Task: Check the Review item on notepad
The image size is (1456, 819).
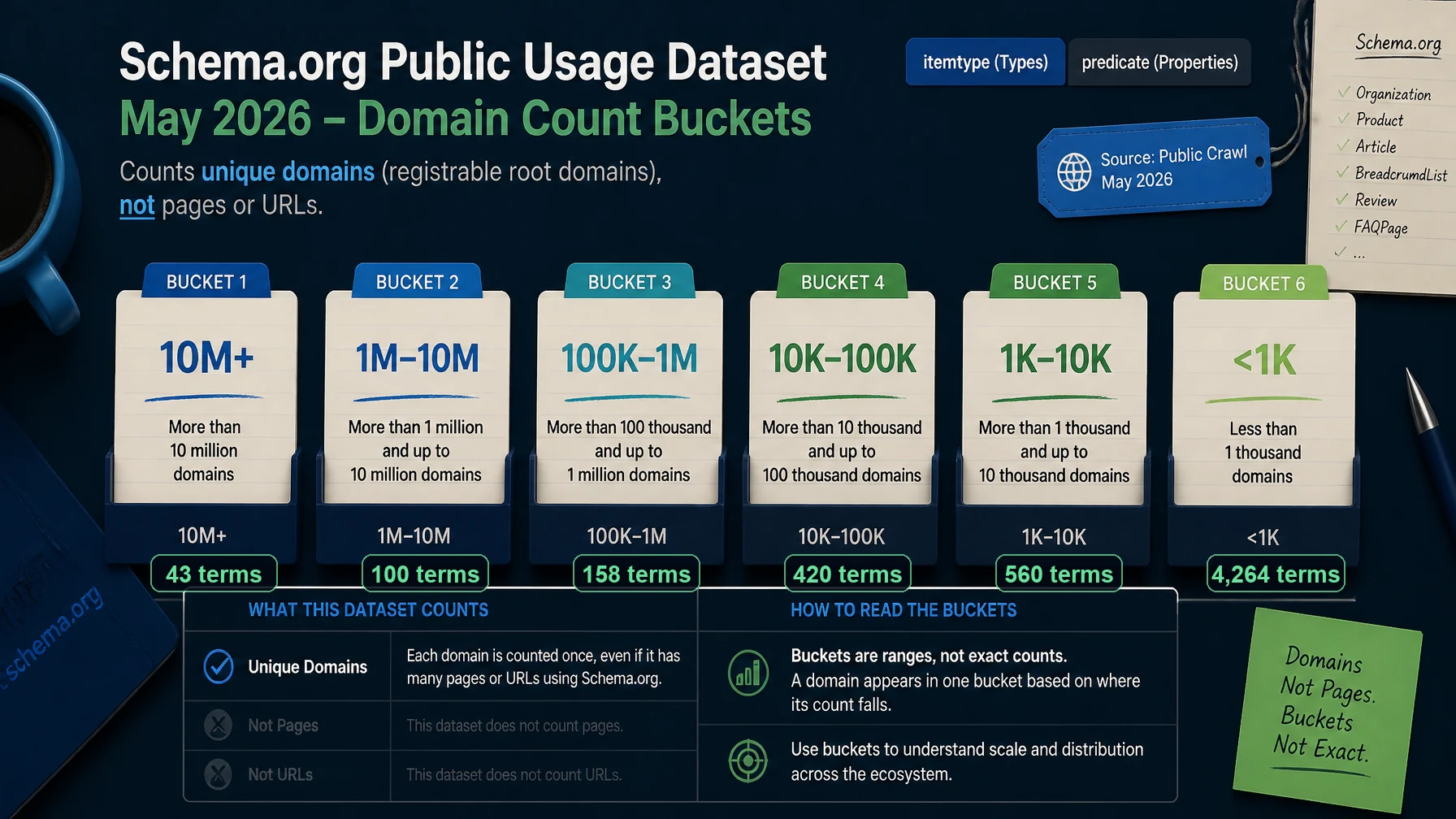Action: point(1367,200)
